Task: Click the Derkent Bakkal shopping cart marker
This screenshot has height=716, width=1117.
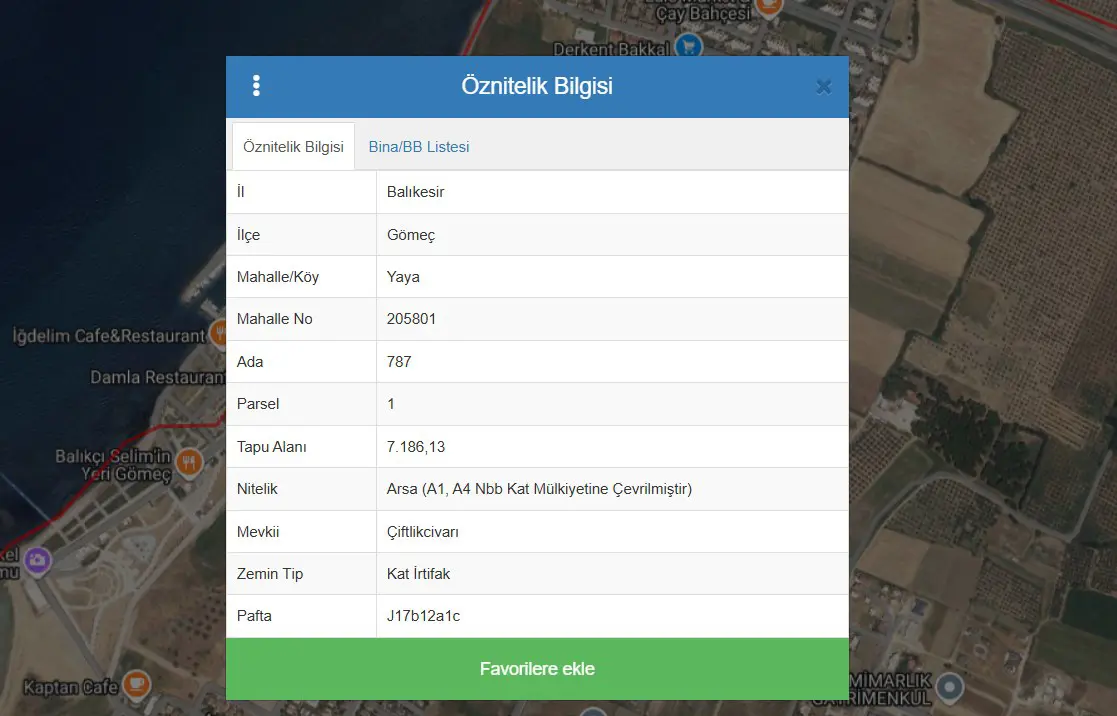Action: click(x=688, y=47)
